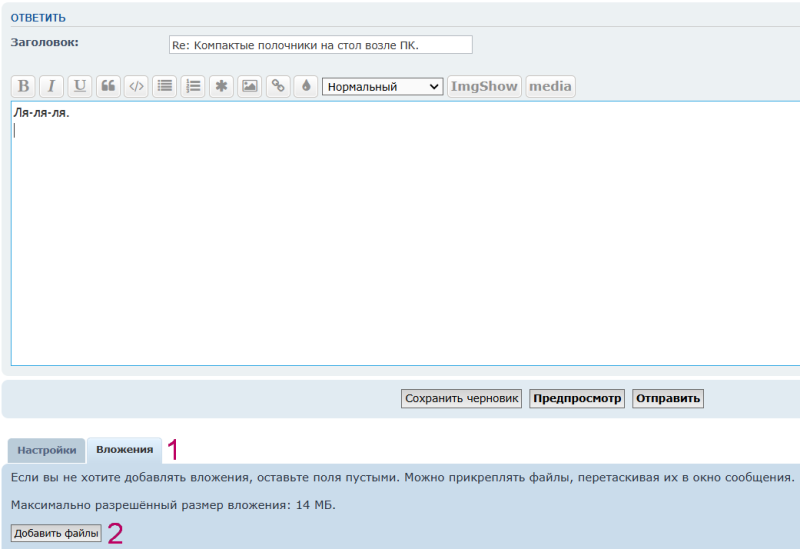Insert quote block using quotation icon

point(108,86)
